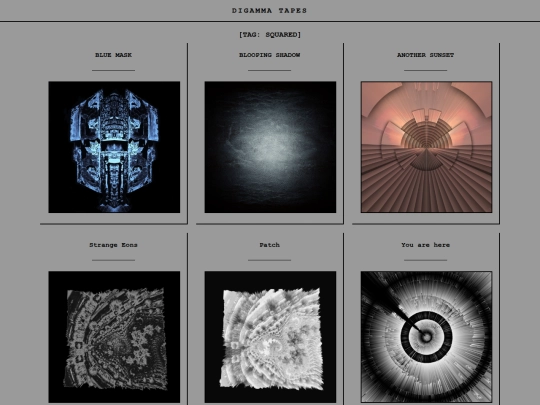View the Another Sunset artwork thumbnail
540x405 pixels.
coord(426,147)
